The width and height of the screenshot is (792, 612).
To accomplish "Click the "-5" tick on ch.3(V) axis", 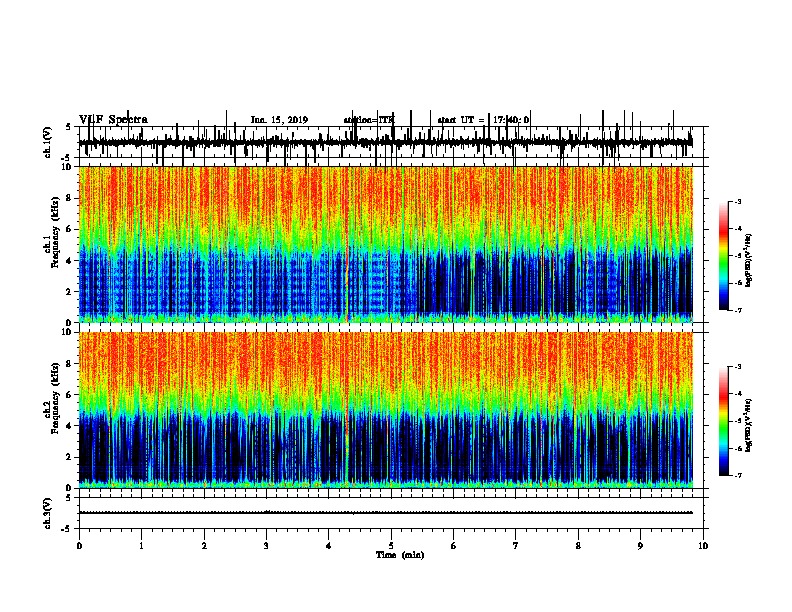I will (67, 529).
